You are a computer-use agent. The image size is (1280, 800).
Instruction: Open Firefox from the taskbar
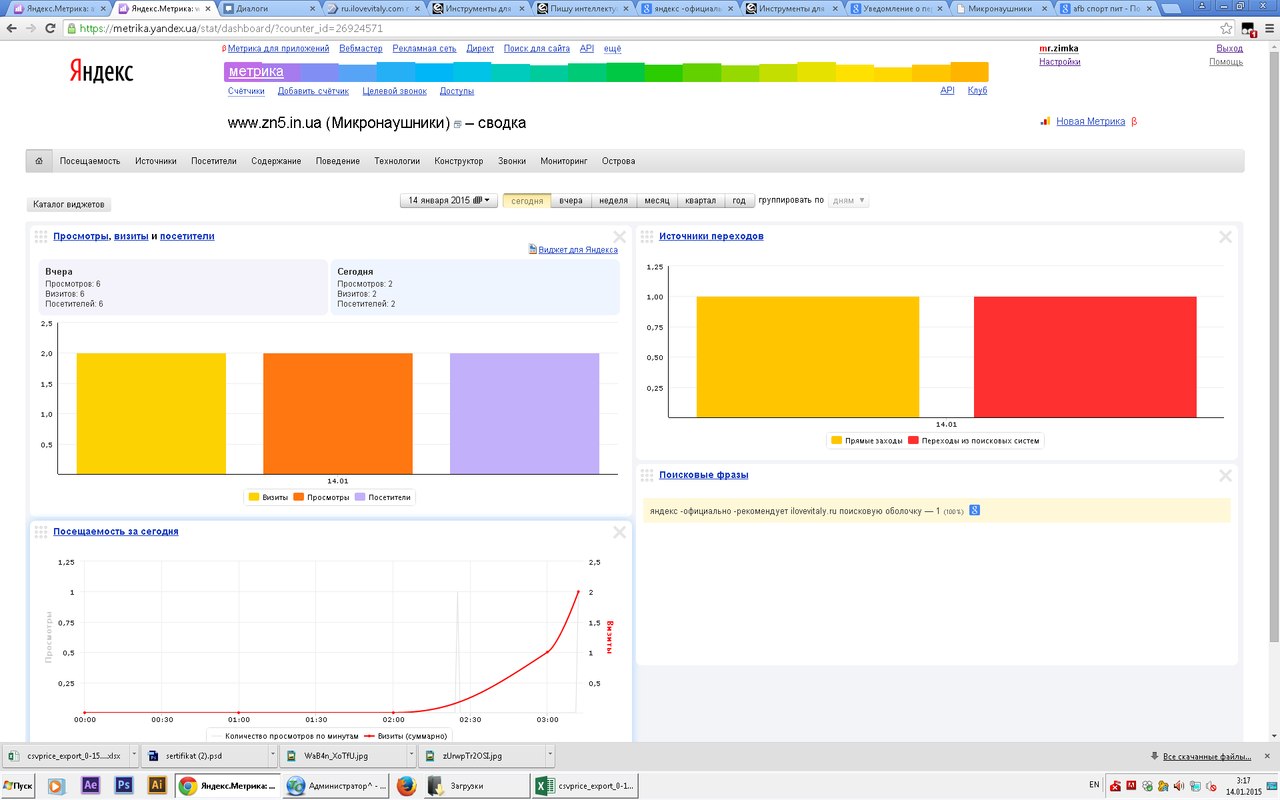tap(405, 786)
